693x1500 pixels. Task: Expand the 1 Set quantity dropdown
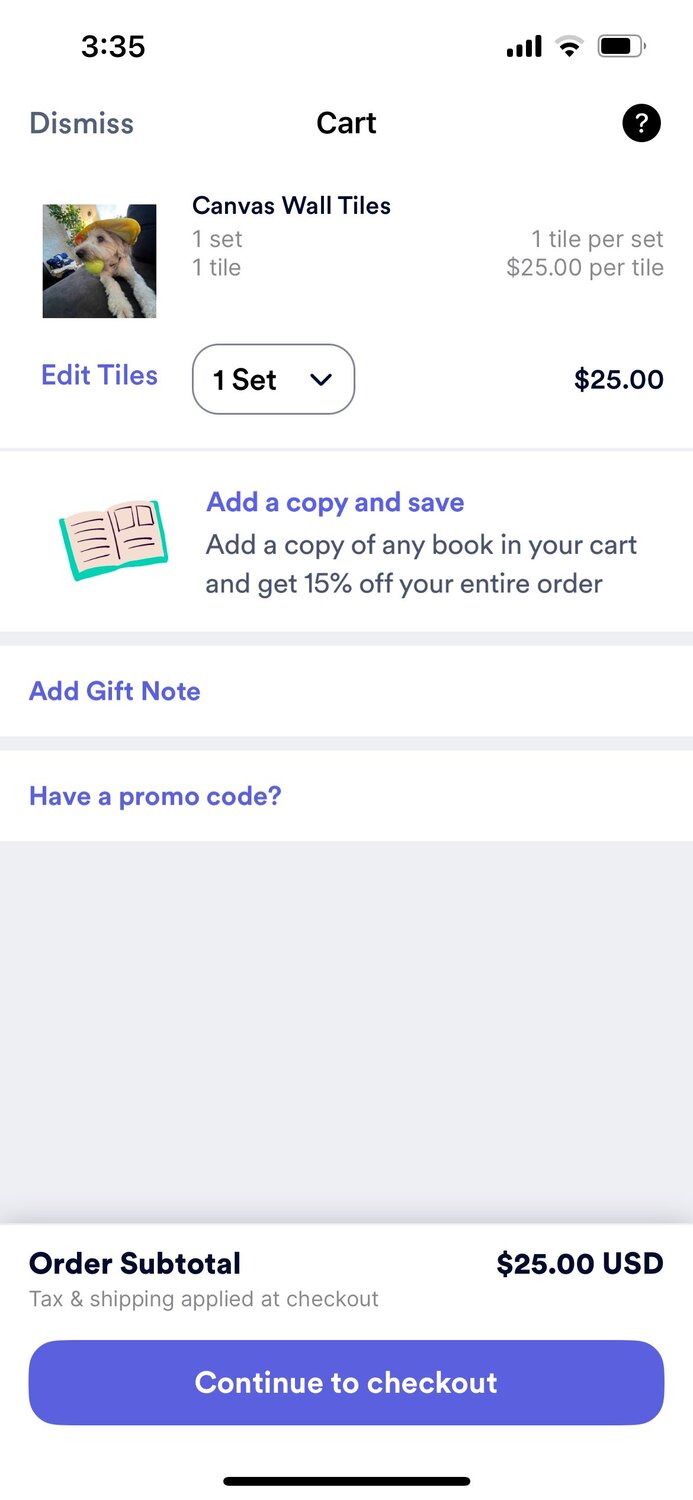pos(273,379)
